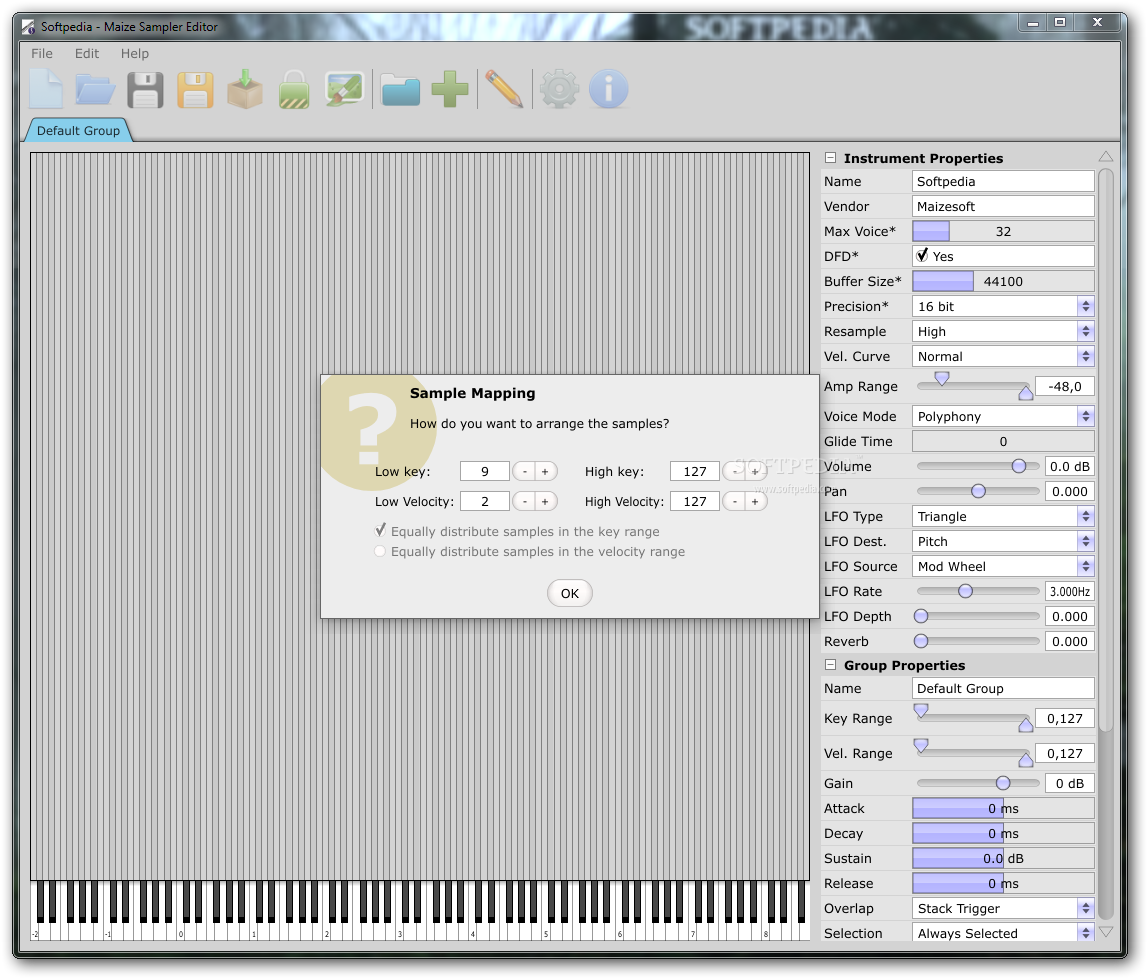Open the Selection Always Selected dropdown

1003,934
